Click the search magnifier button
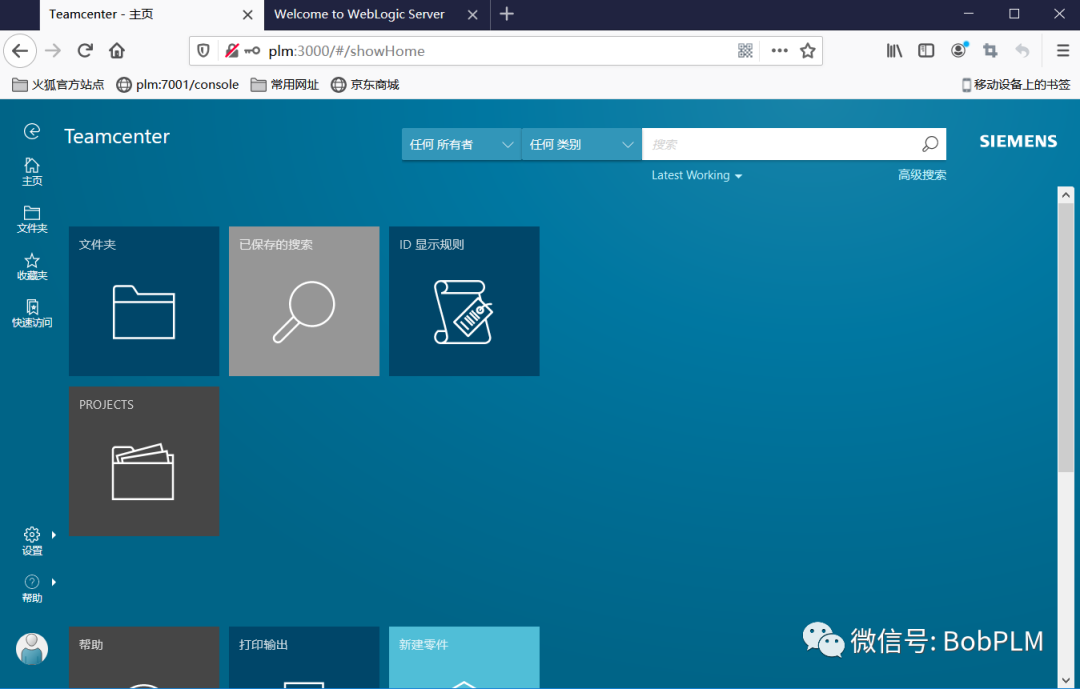Image resolution: width=1080 pixels, height=689 pixels. [x=930, y=144]
